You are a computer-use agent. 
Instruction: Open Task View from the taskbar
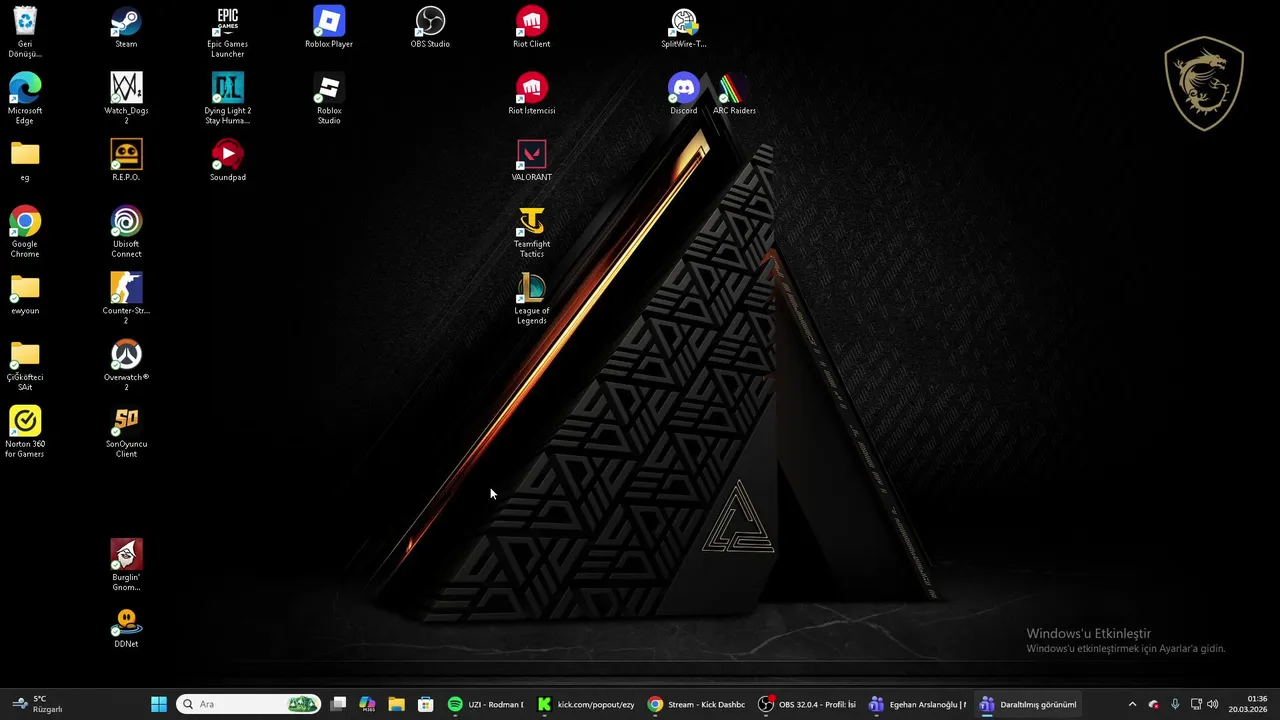tap(339, 704)
